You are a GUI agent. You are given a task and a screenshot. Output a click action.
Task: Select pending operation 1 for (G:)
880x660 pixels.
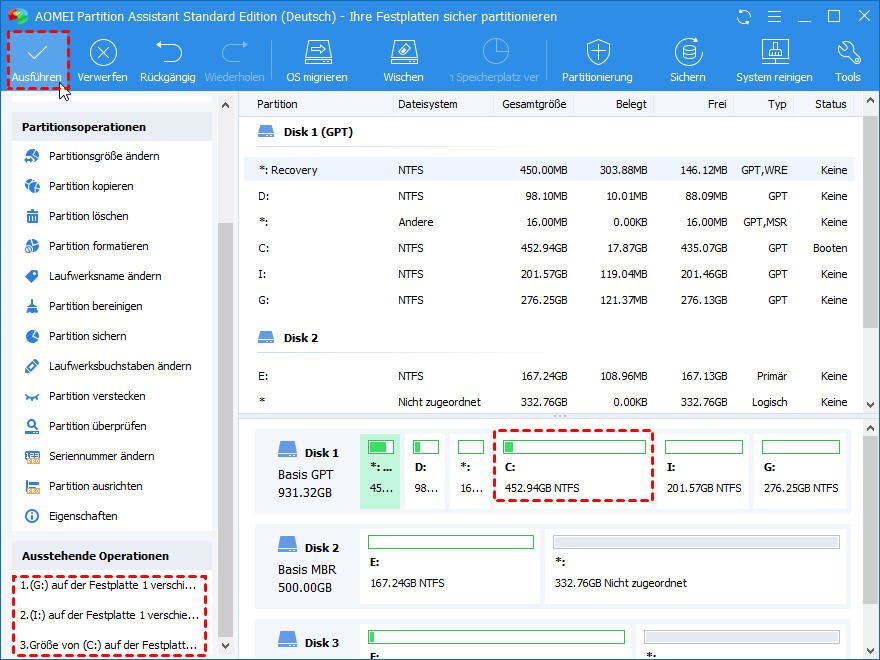click(x=109, y=585)
